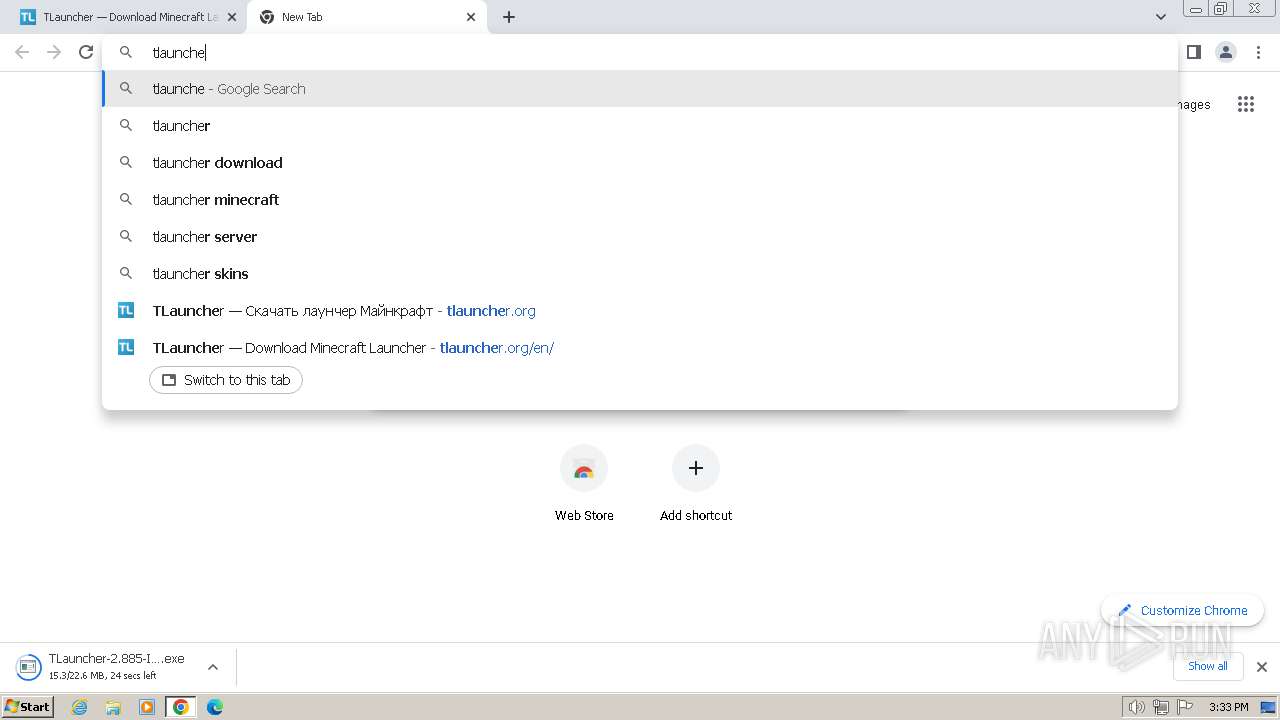Open the volume speaker tray icon
Screen dimensions: 1280x720
[1137, 707]
